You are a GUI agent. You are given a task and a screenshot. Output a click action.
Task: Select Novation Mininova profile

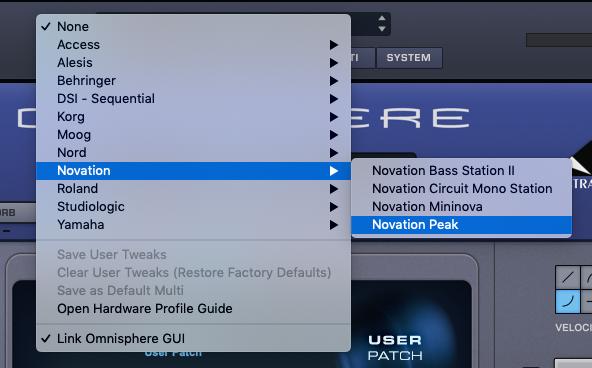pyautogui.click(x=461, y=207)
